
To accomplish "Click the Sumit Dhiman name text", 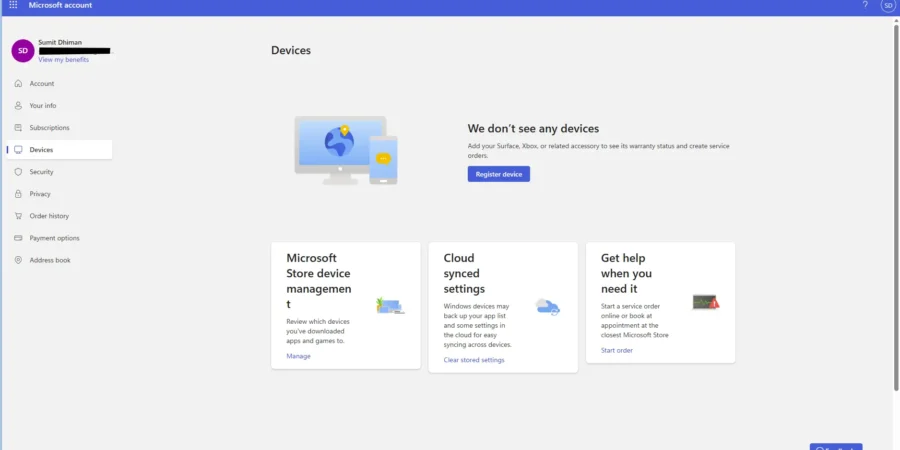I will (60, 42).
